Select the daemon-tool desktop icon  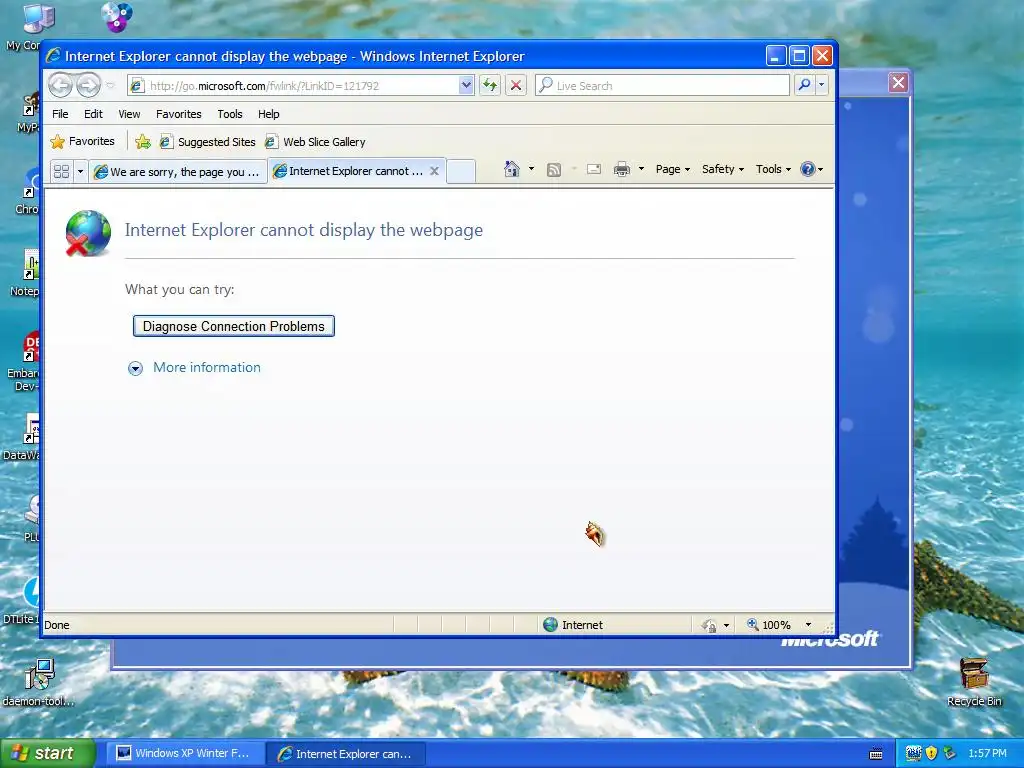click(39, 682)
